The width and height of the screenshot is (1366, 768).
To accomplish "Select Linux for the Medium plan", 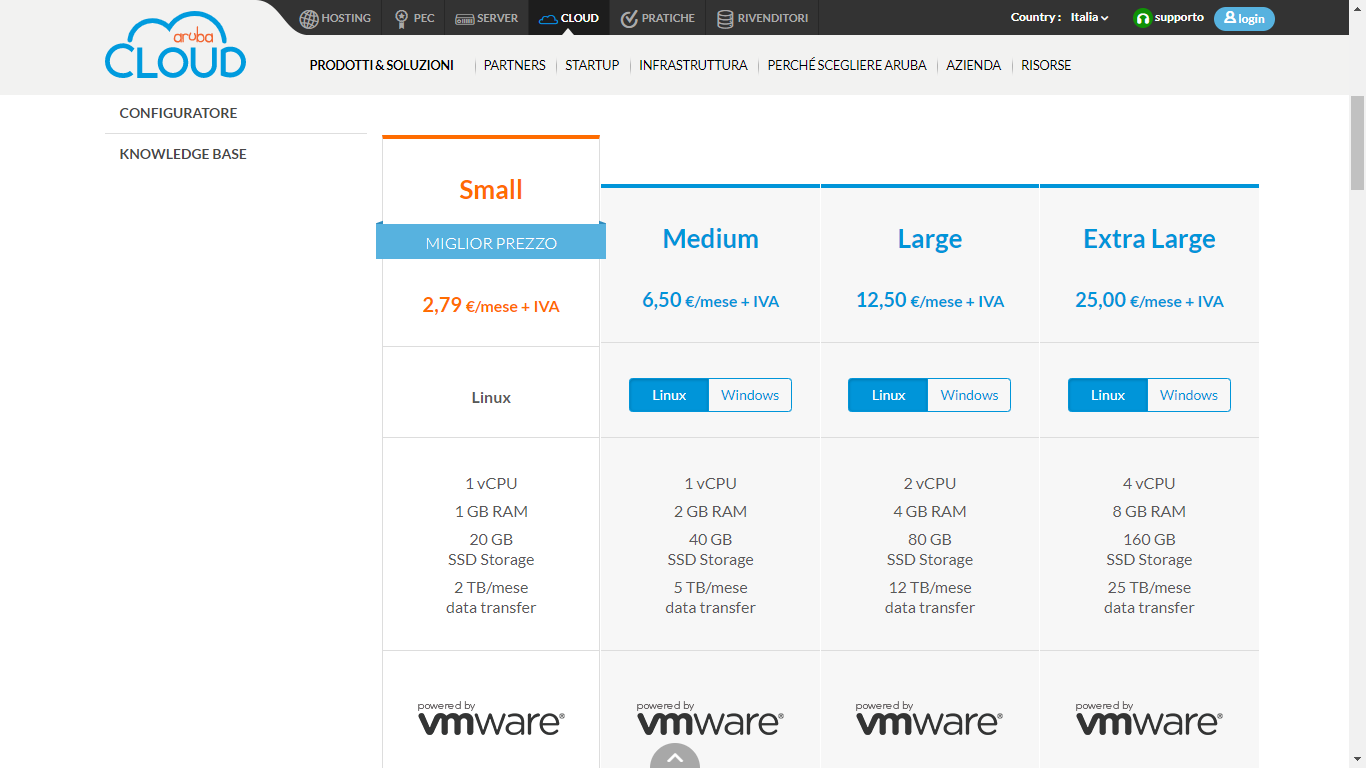I will [669, 395].
